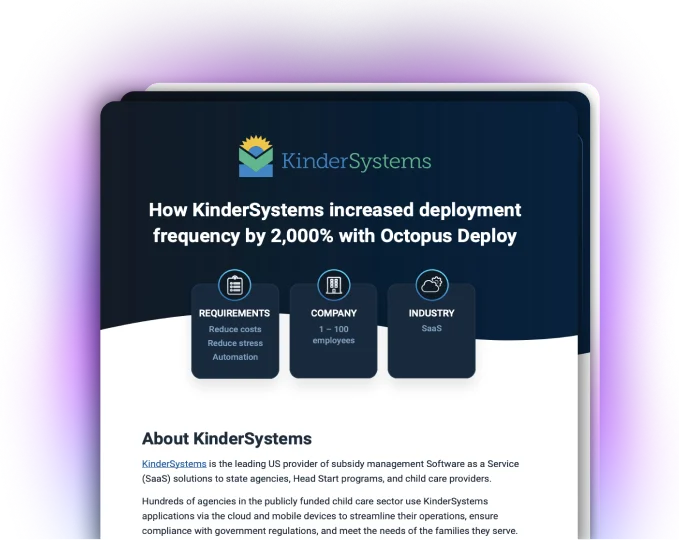This screenshot has height=540, width=679.
Task: Select the REQUIREMENTS card heading
Action: (234, 313)
